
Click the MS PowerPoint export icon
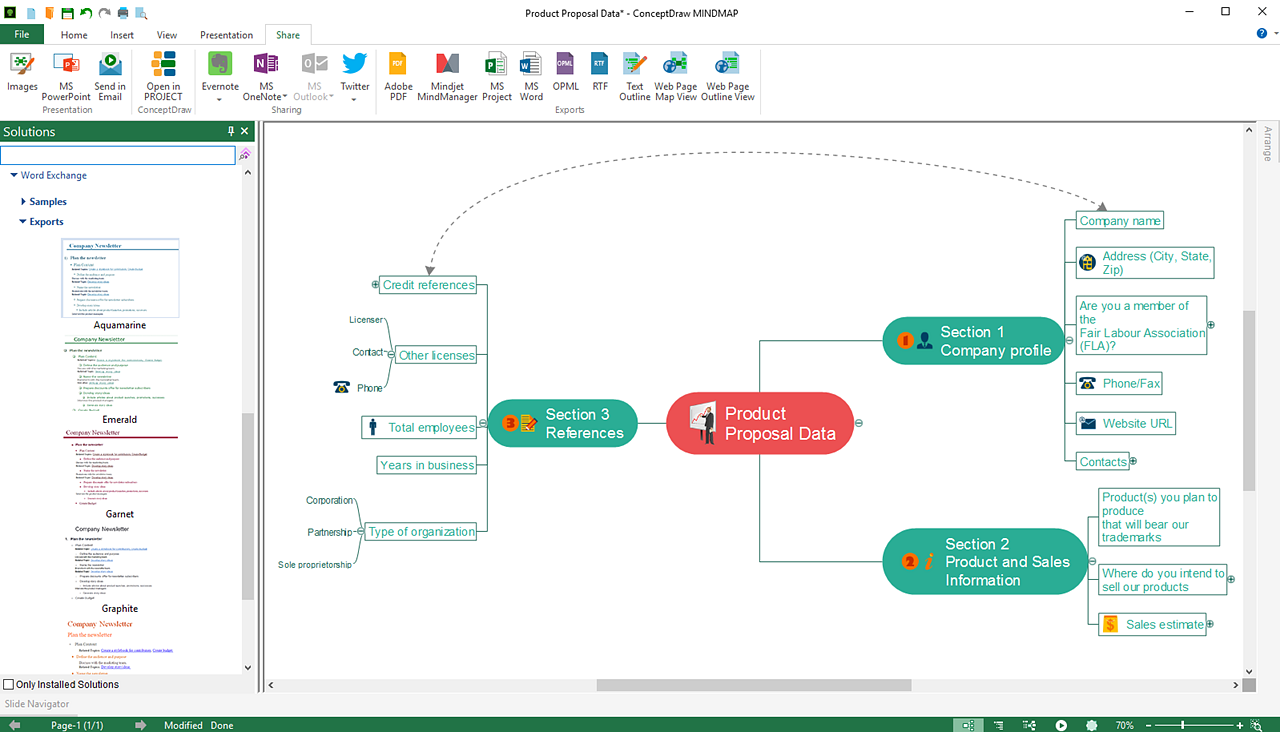tap(66, 76)
